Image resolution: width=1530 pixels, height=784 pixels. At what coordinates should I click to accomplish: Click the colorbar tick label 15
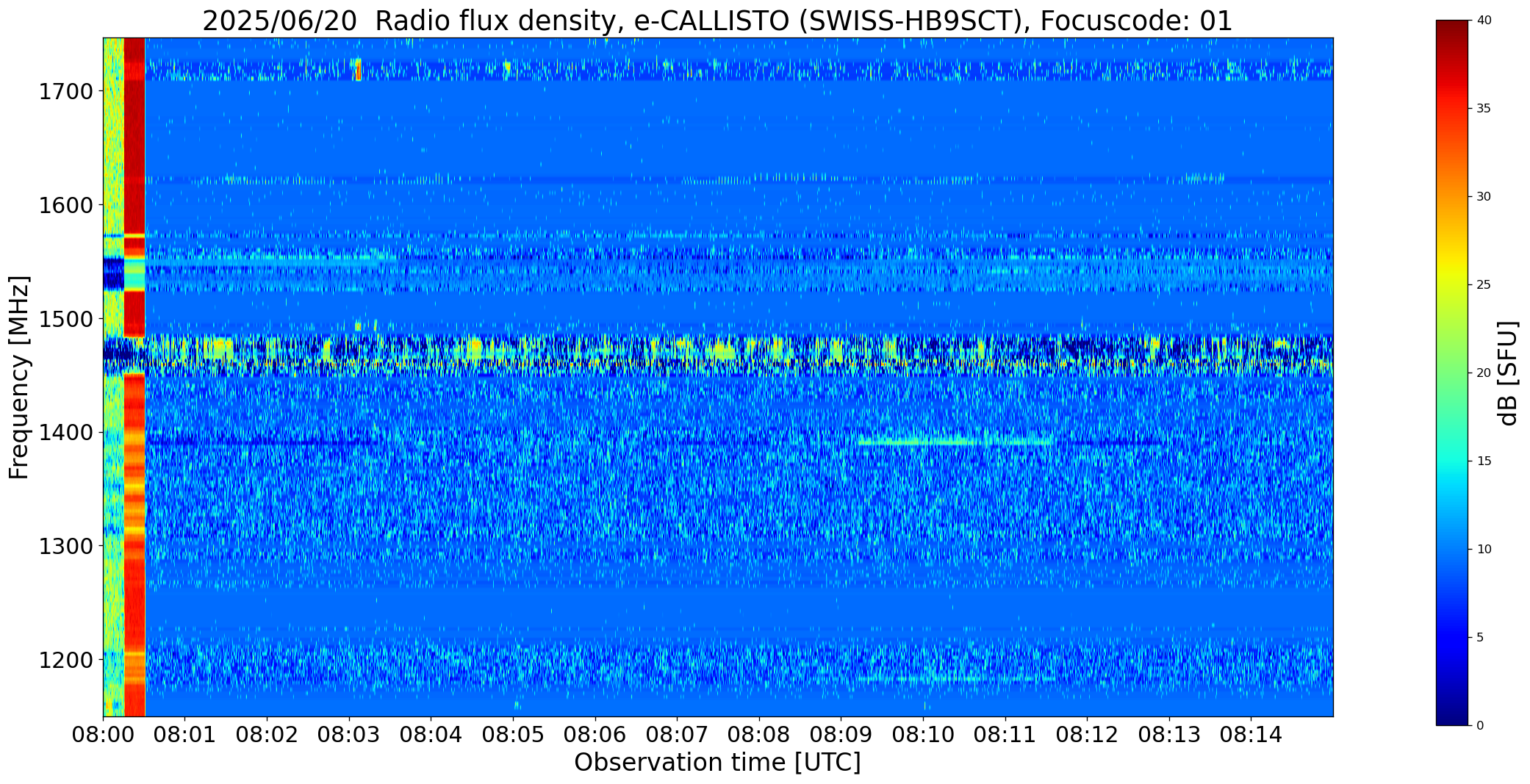1484,461
